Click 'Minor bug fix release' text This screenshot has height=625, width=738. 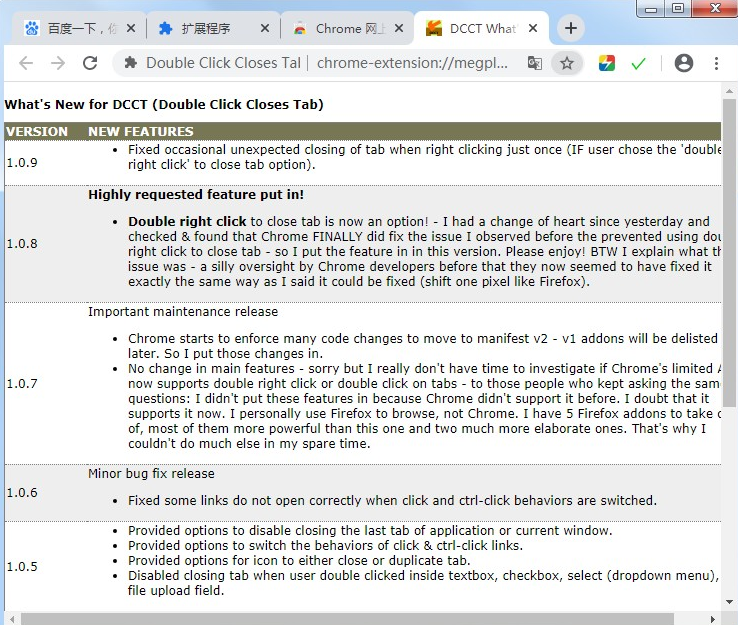[x=151, y=473]
